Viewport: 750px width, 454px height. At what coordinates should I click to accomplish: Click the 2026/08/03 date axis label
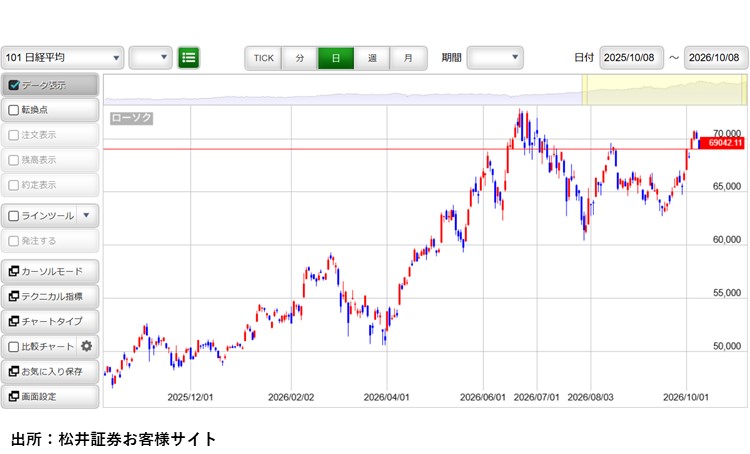point(591,397)
